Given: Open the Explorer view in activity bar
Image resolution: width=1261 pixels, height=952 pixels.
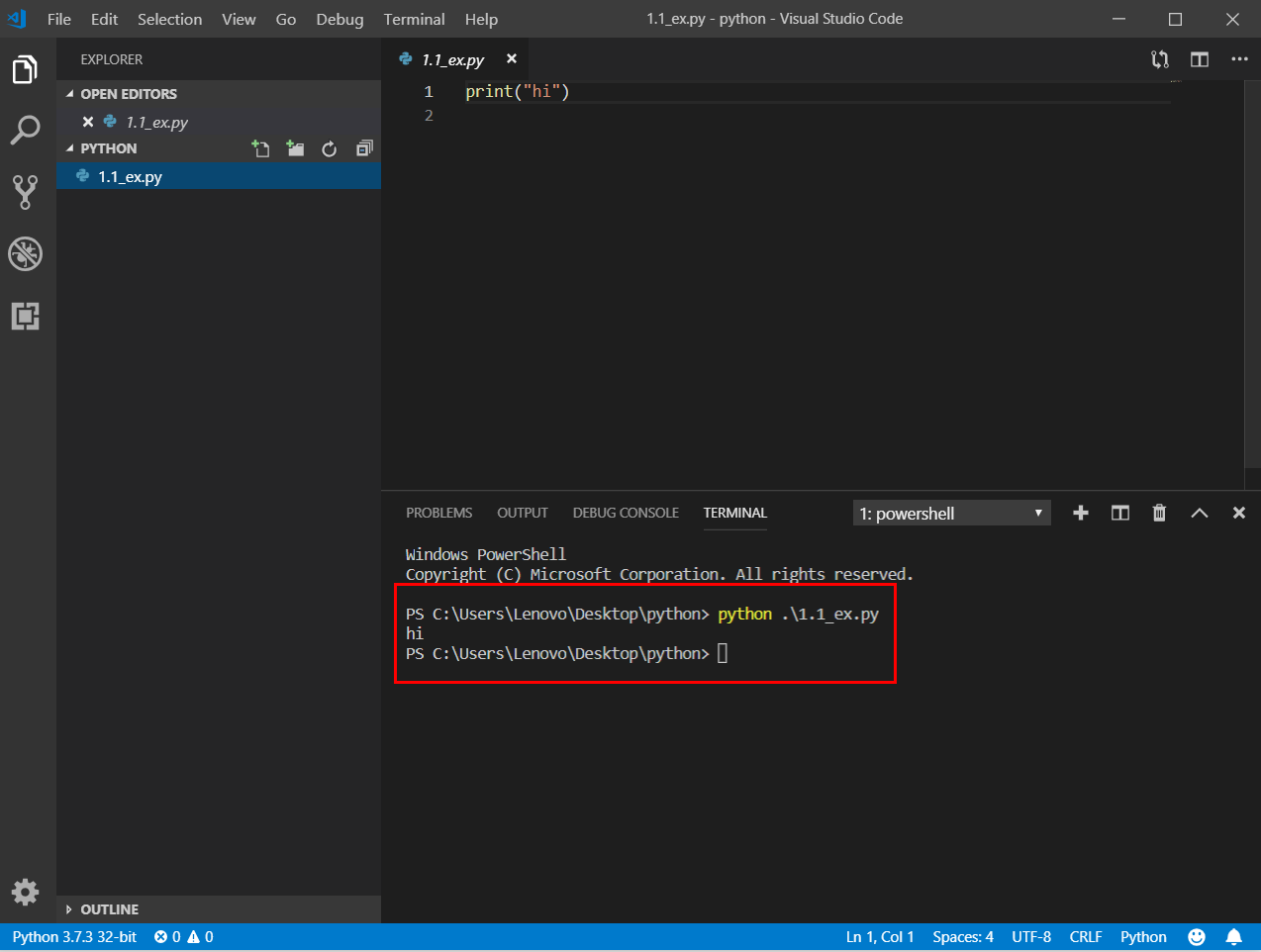Looking at the screenshot, I should click(x=25, y=69).
